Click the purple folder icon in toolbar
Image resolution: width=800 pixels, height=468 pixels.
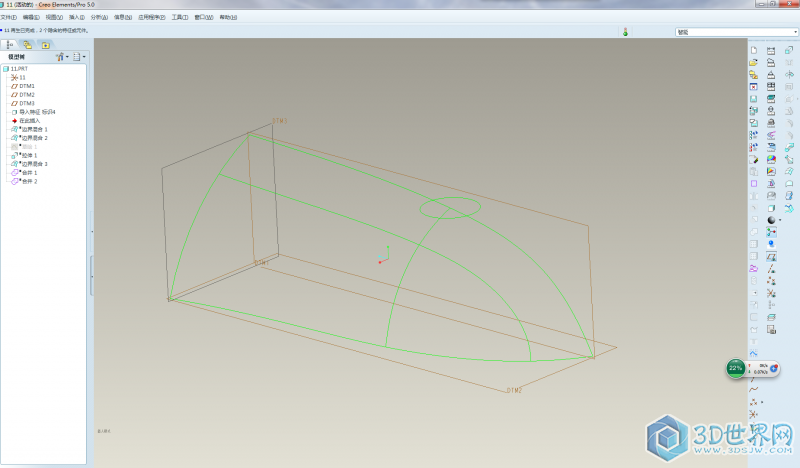click(x=754, y=268)
